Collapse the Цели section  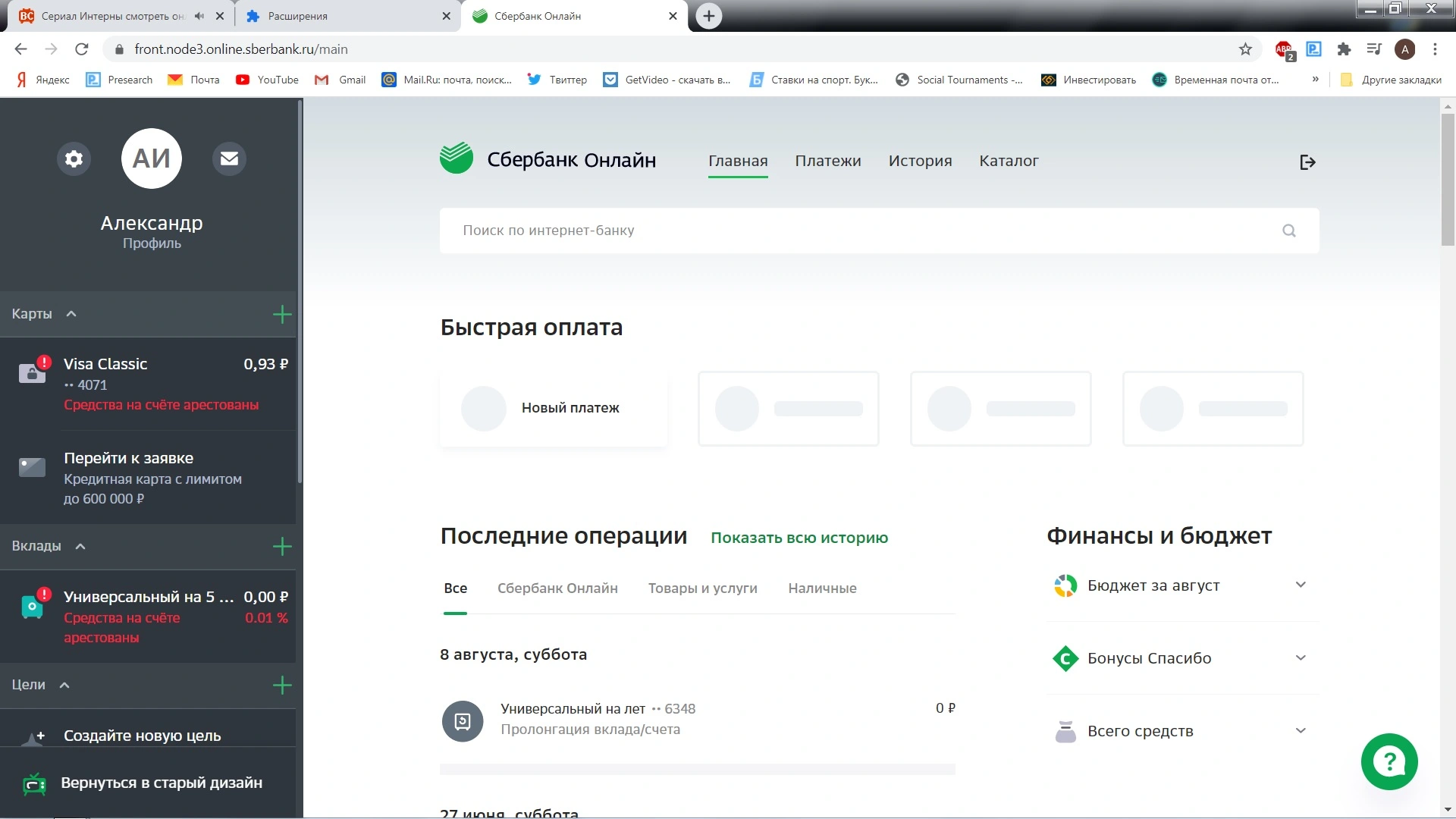pyautogui.click(x=64, y=685)
